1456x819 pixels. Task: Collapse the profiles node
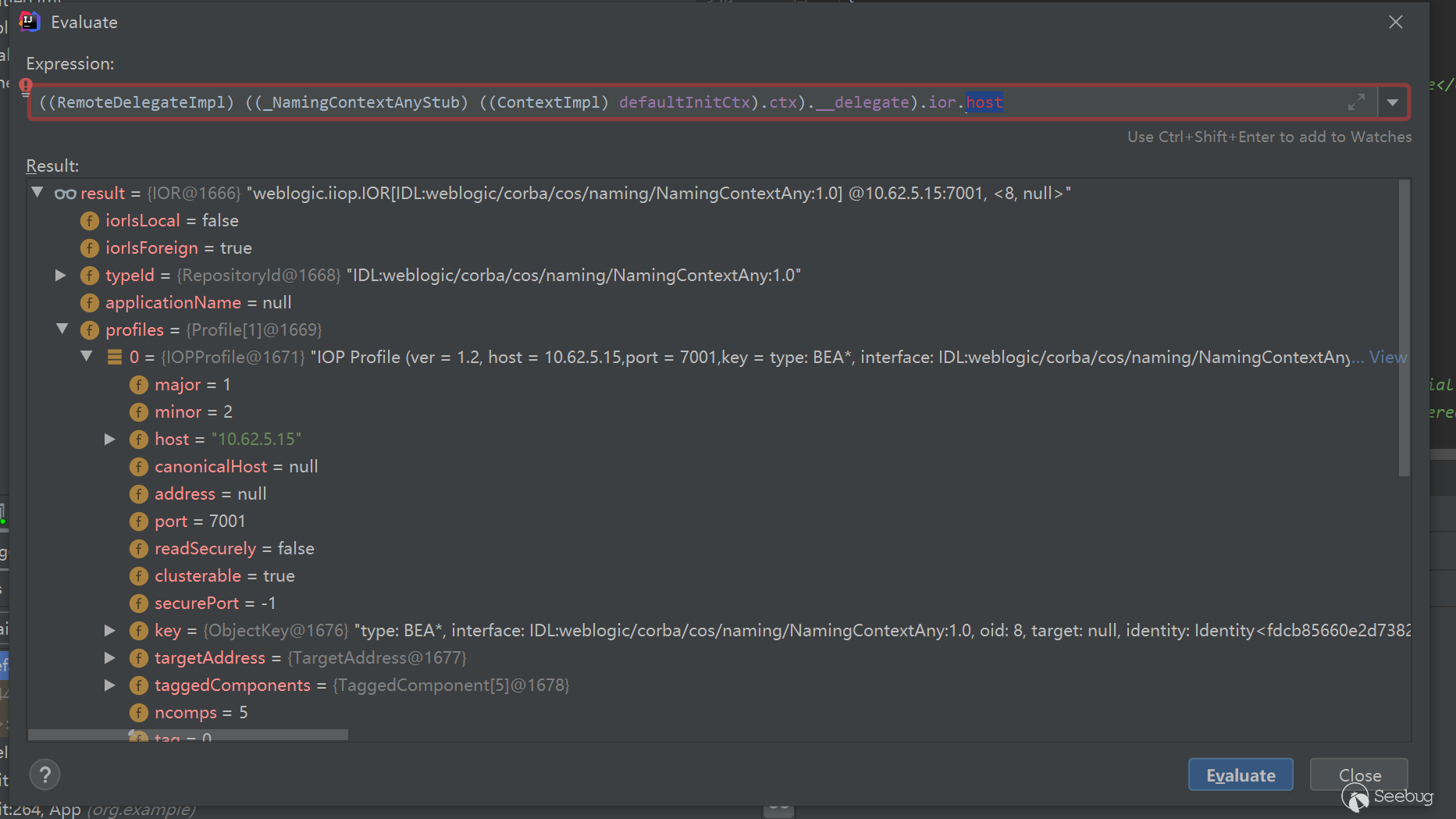coord(62,329)
